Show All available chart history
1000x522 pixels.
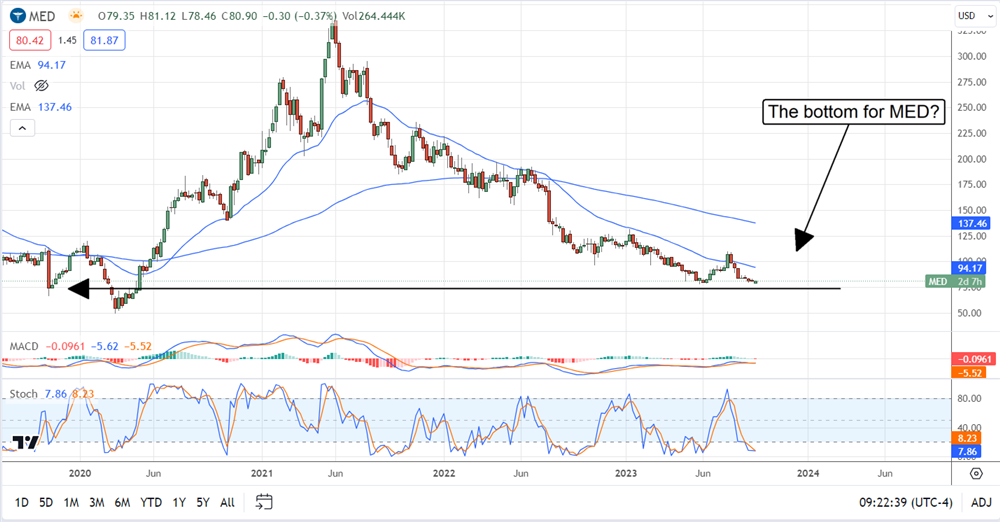tap(227, 501)
